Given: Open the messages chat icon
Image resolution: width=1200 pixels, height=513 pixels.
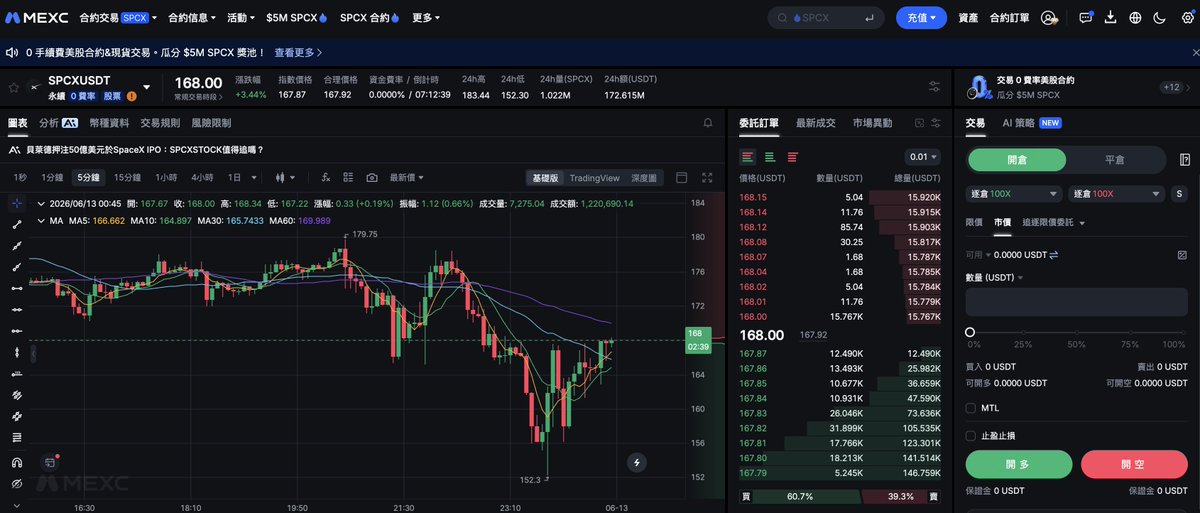Looking at the screenshot, I should (x=1086, y=18).
